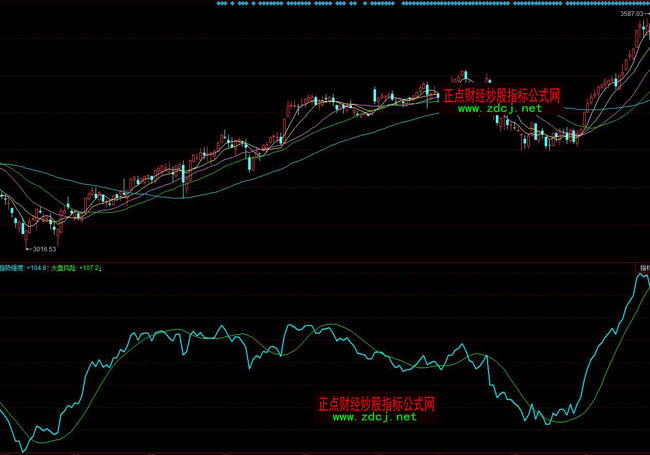
Task: Click red 正点财经炒股指标公式网 text in upper chart
Action: point(501,96)
